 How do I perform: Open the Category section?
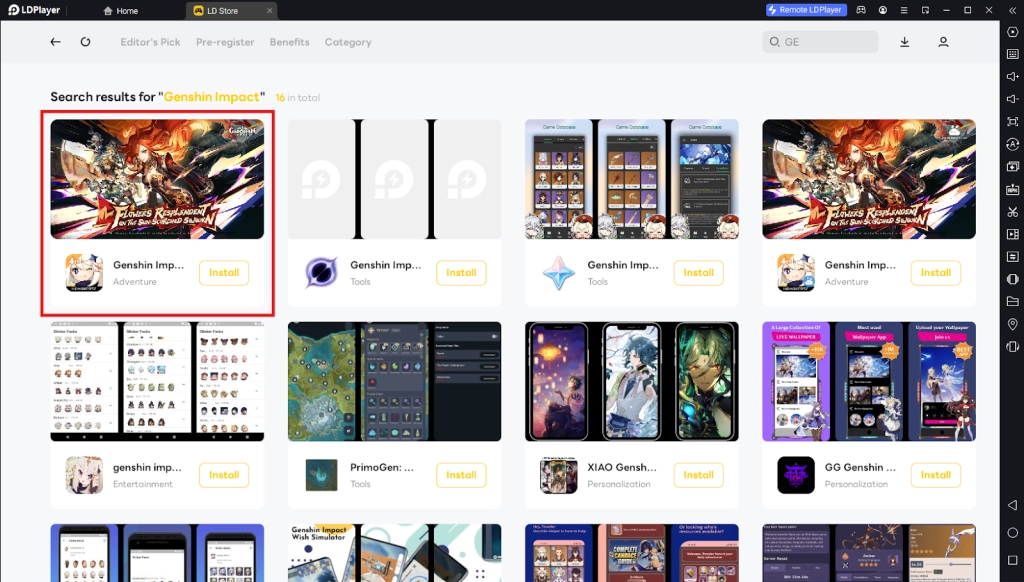click(x=348, y=42)
